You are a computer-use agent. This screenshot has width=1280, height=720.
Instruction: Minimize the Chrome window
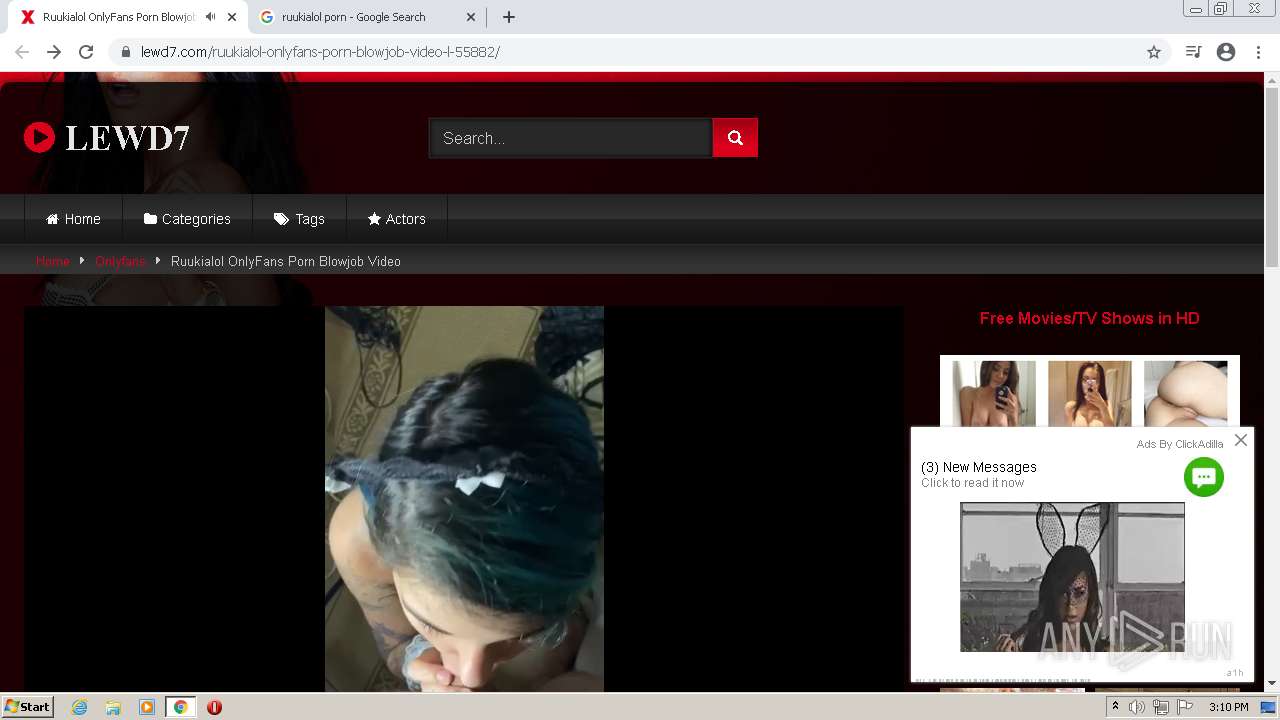click(1196, 9)
